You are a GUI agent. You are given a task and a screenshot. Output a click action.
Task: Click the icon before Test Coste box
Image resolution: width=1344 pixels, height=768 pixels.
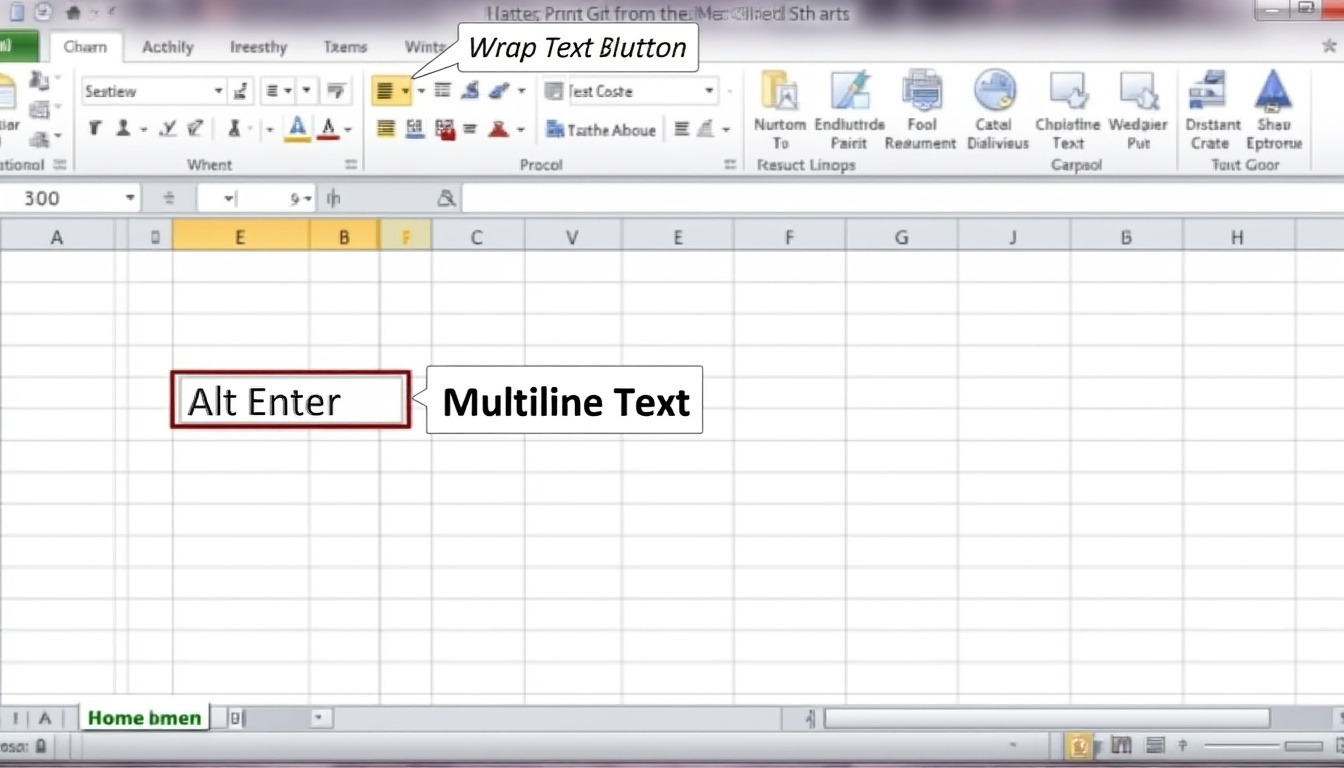tap(554, 91)
